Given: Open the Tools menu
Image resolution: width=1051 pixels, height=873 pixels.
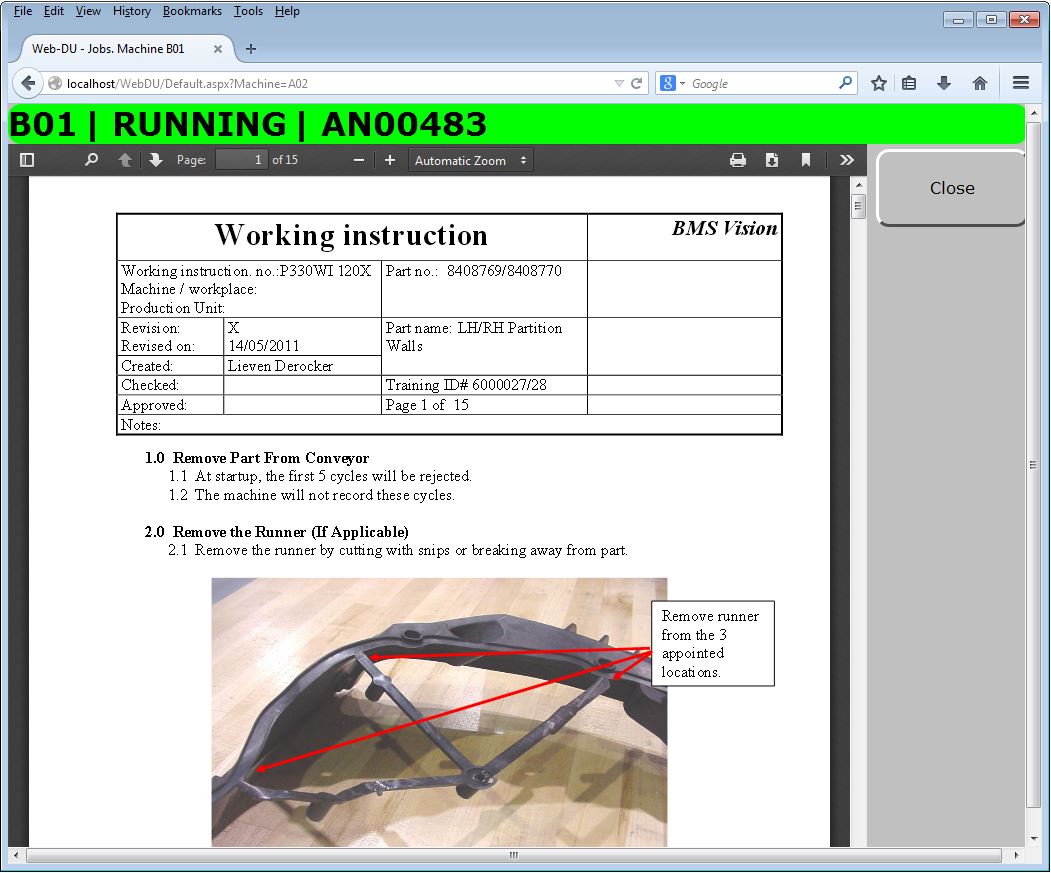Looking at the screenshot, I should tap(248, 11).
